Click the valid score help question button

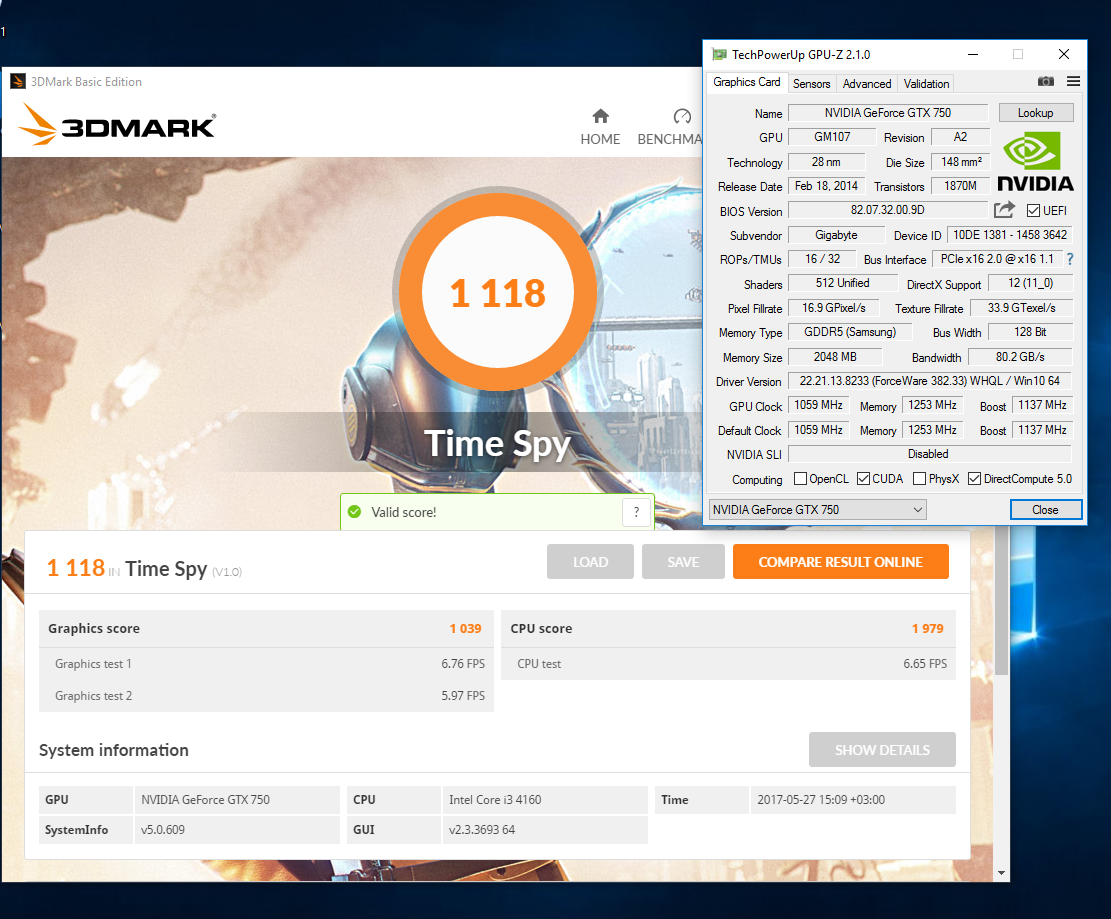[636, 512]
